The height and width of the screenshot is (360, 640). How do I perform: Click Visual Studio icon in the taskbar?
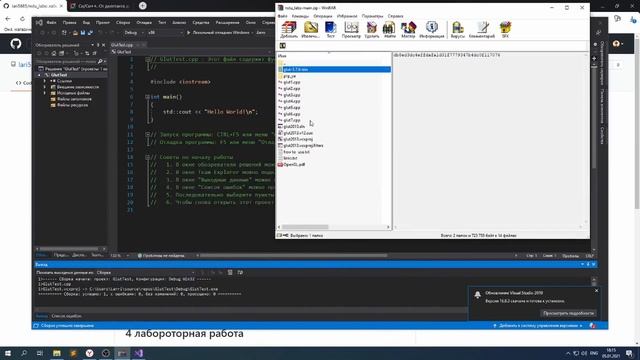point(138,353)
